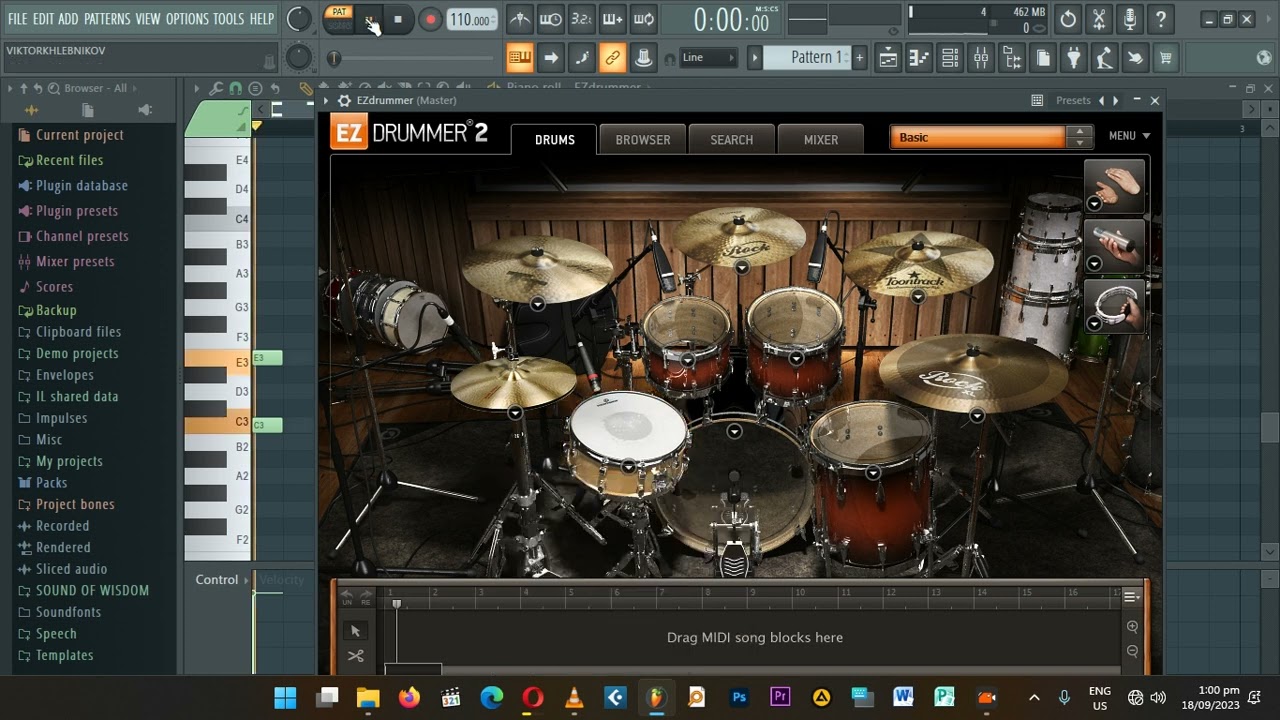Expand the tambourine instrument dropdown arrow

1094,323
